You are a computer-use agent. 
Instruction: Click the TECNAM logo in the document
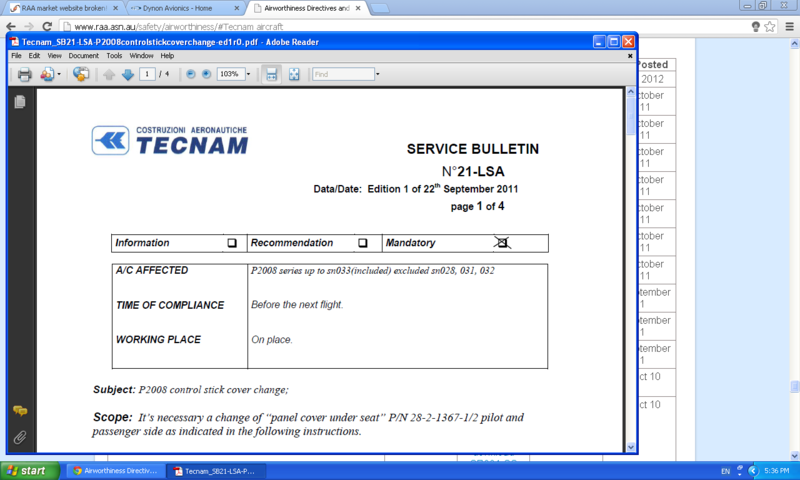(x=169, y=140)
